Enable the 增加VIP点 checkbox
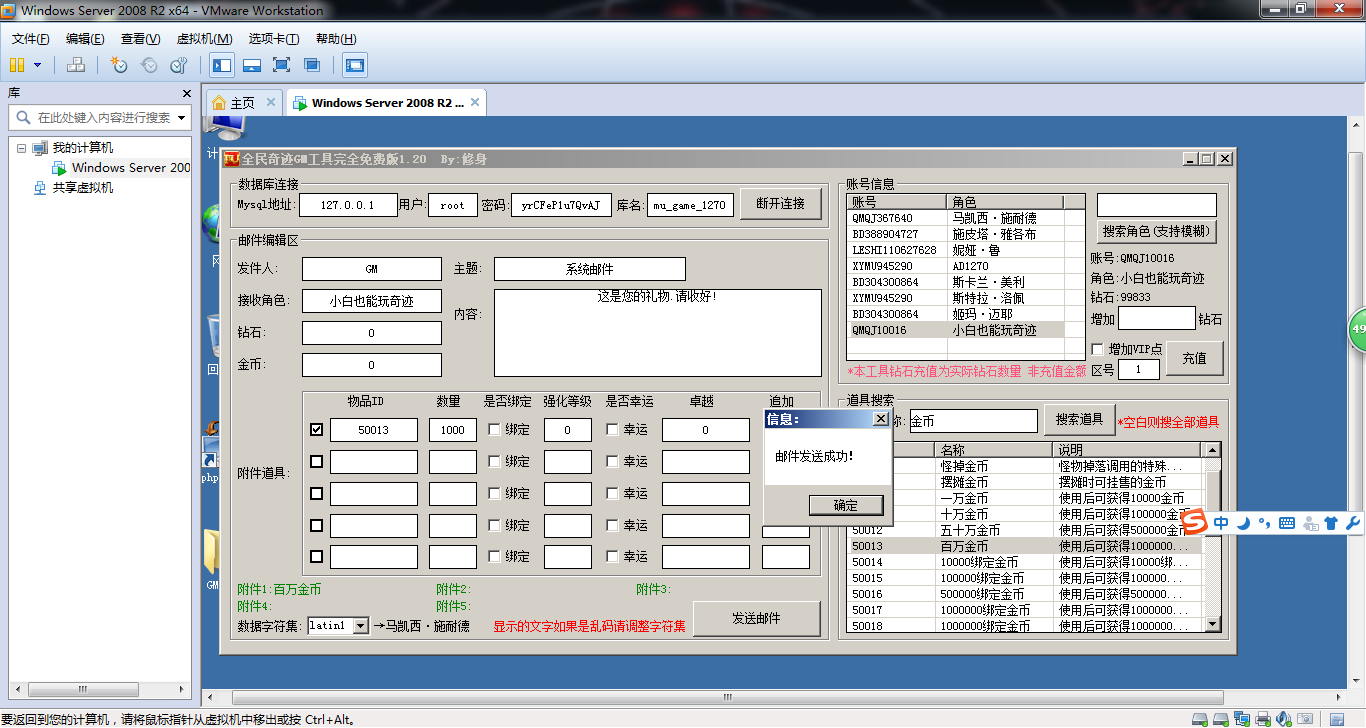Viewport: 1366px width, 728px height. click(x=1098, y=349)
